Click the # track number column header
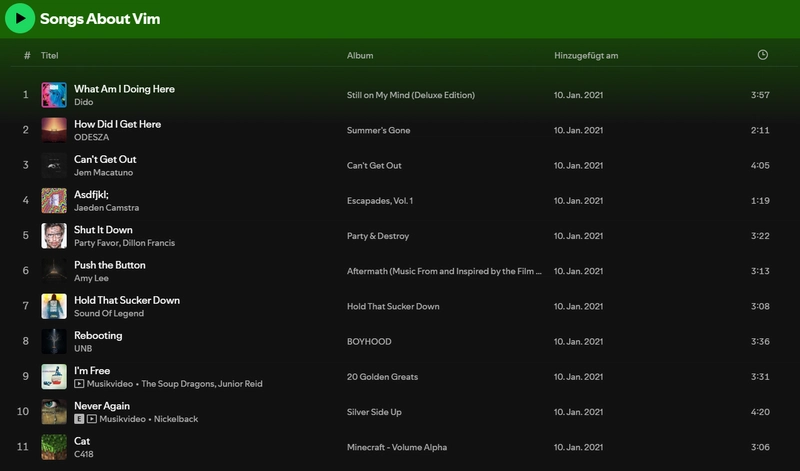This screenshot has height=471, width=800. [x=27, y=56]
